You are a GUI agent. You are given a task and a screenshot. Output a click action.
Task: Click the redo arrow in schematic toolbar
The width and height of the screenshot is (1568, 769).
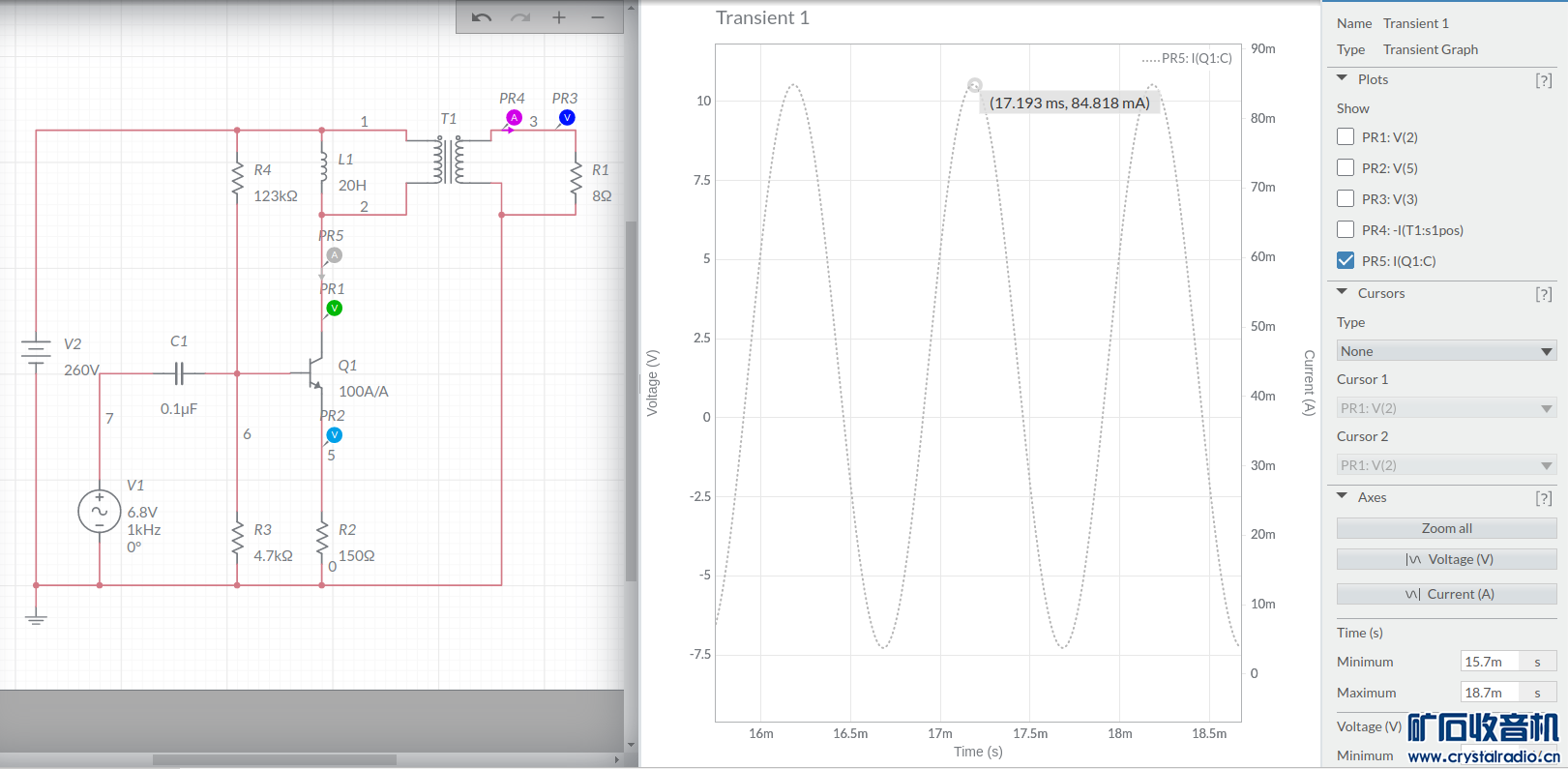(x=520, y=17)
